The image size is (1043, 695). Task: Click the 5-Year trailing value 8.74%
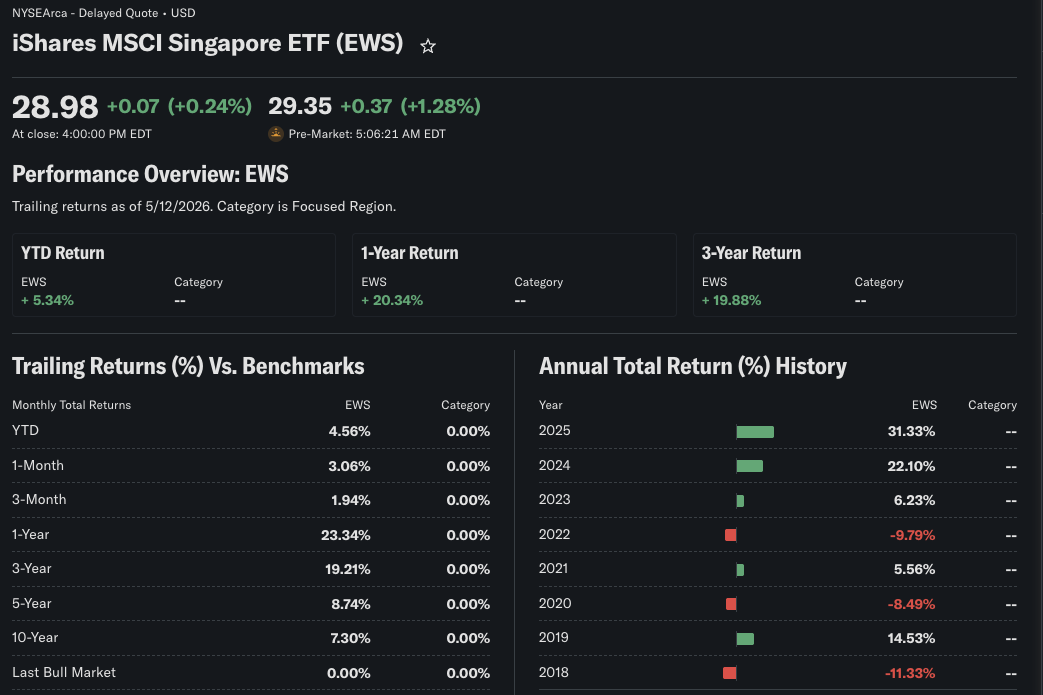pyautogui.click(x=351, y=604)
